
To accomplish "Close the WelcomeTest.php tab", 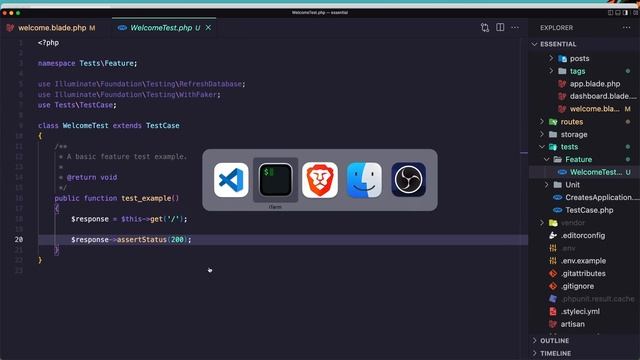I will pos(209,27).
